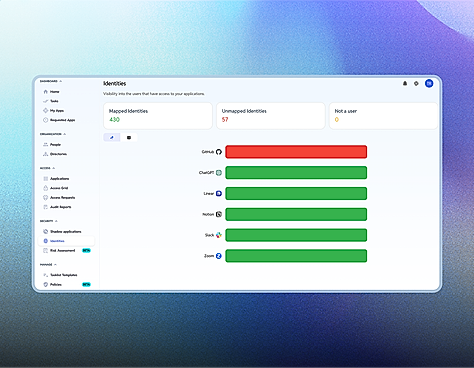This screenshot has height=368, width=474.
Task: Click the Access Grid icon
Action: pyautogui.click(x=46, y=188)
